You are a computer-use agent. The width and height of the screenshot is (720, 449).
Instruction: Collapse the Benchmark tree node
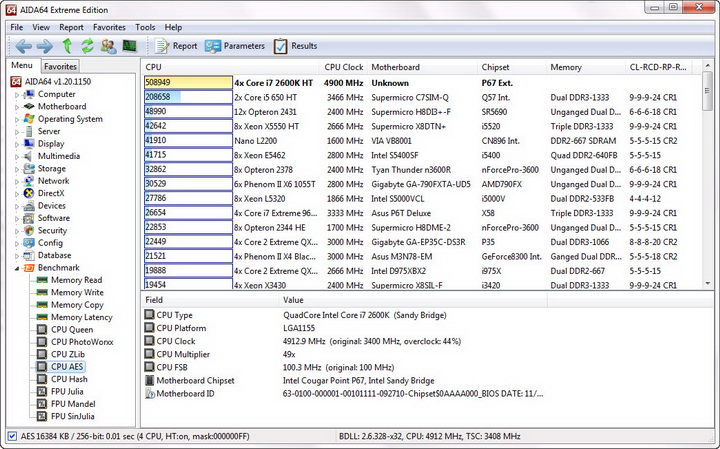(17, 269)
